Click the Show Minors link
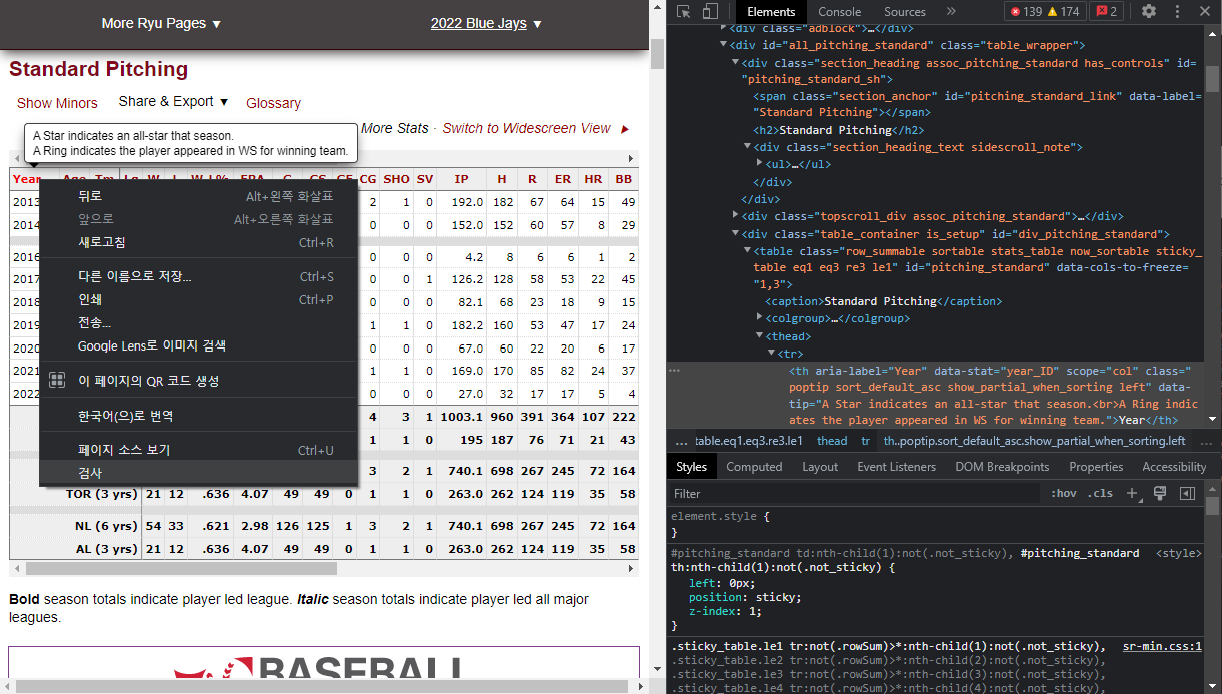This screenshot has height=694, width=1222. coord(57,103)
